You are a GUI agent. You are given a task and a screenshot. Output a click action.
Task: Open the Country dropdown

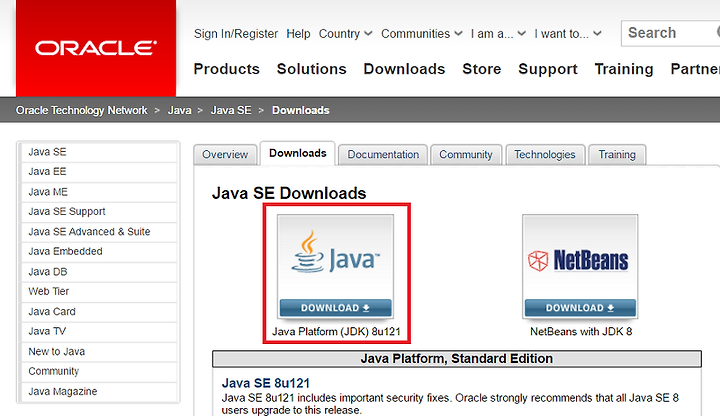[345, 34]
